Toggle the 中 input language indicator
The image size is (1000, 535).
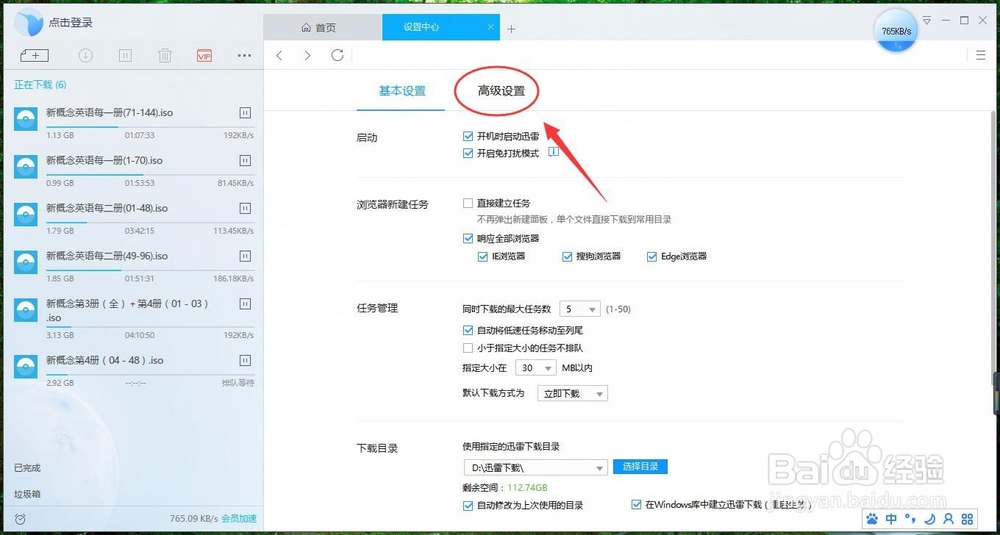[x=891, y=518]
